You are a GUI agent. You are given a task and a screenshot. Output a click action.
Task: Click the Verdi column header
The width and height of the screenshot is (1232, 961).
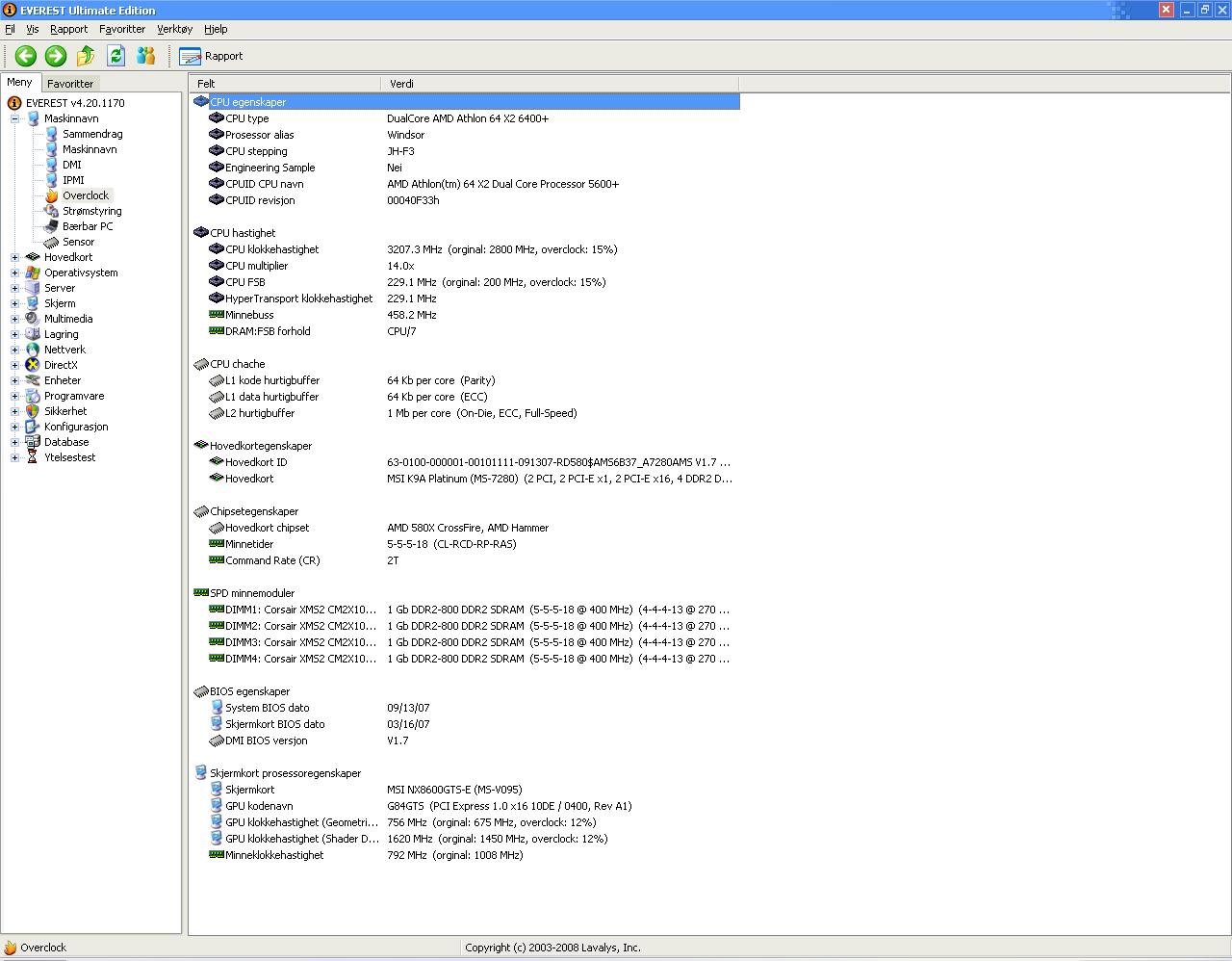(x=560, y=84)
